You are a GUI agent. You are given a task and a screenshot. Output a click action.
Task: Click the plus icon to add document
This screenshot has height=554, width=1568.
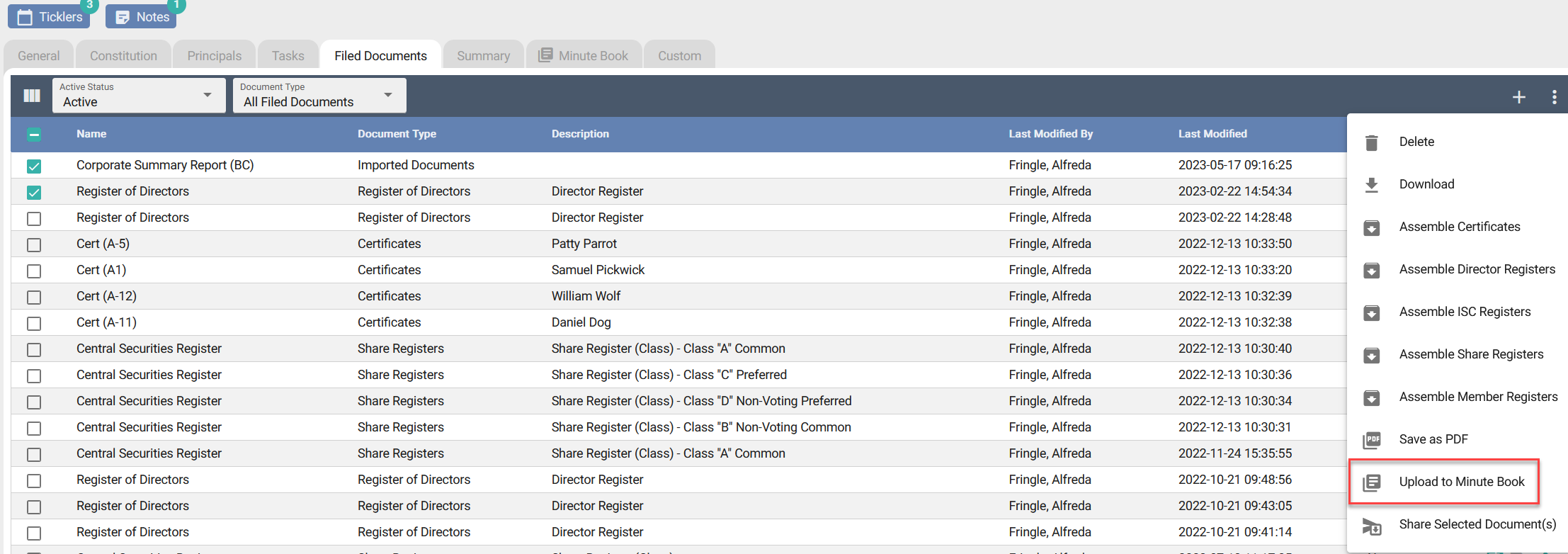tap(1518, 97)
